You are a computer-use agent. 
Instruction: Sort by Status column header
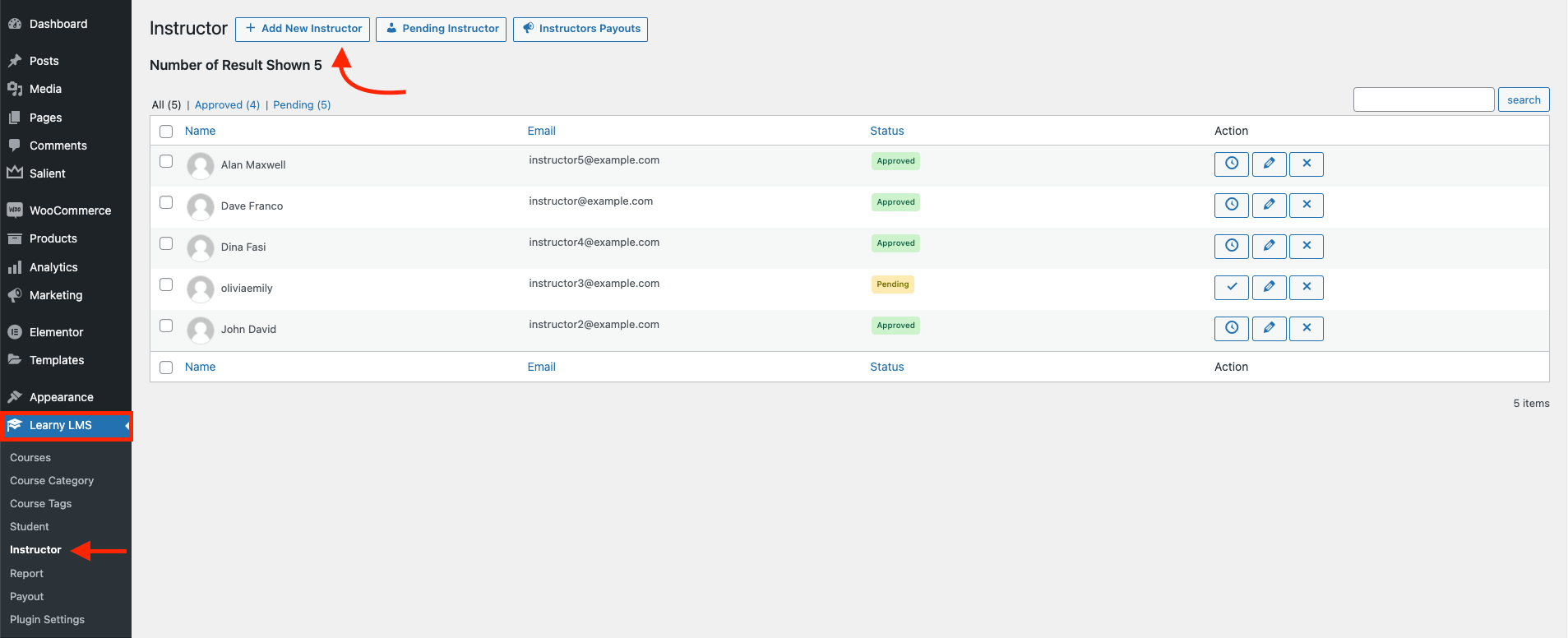(886, 131)
